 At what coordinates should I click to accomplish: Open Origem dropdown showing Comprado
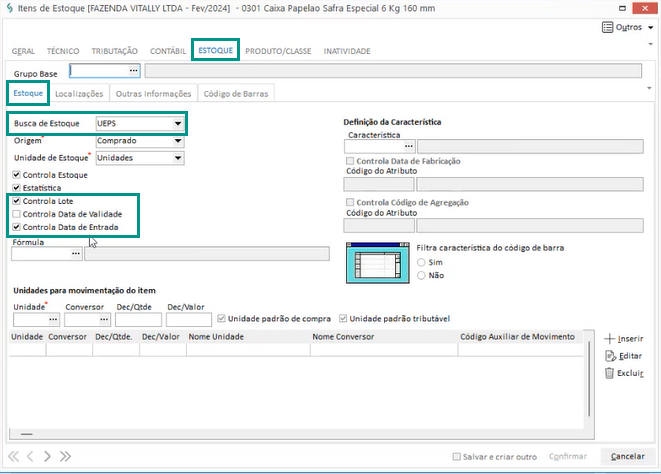coord(178,141)
